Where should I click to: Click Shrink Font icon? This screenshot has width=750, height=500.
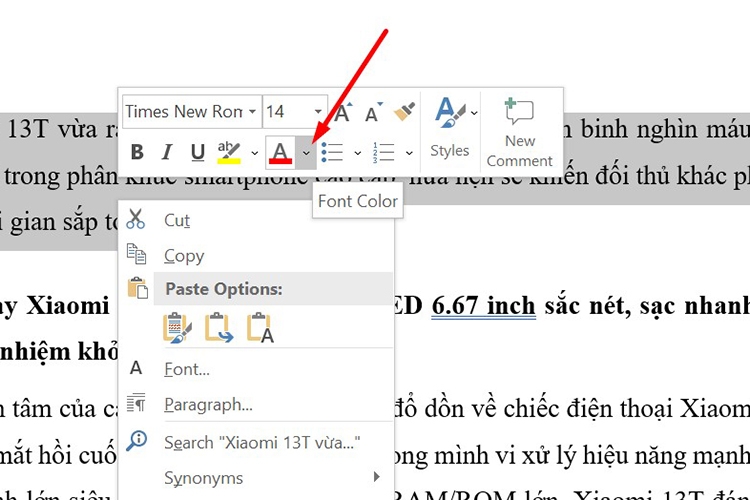coord(374,112)
